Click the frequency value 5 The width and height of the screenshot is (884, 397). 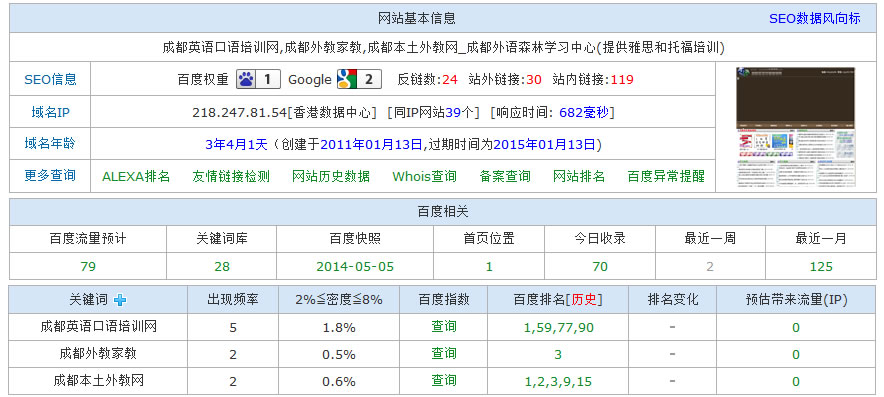pyautogui.click(x=233, y=328)
